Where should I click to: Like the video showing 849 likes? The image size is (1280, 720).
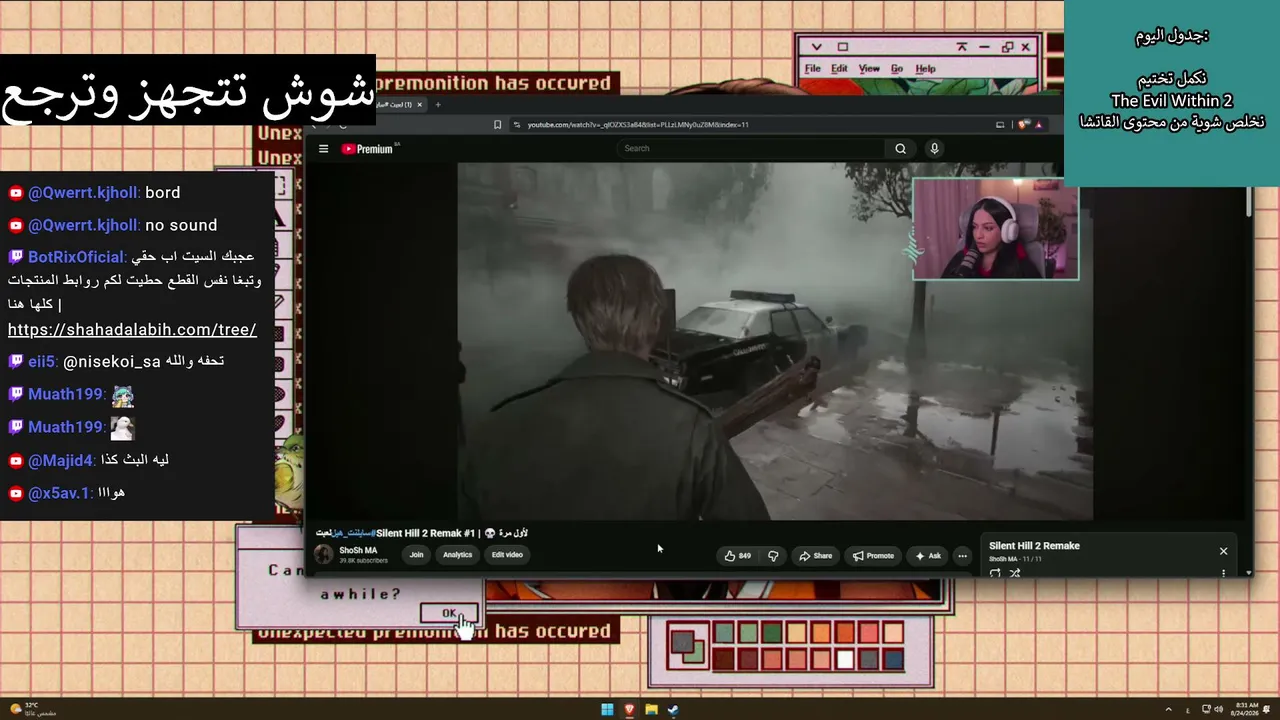click(x=738, y=556)
